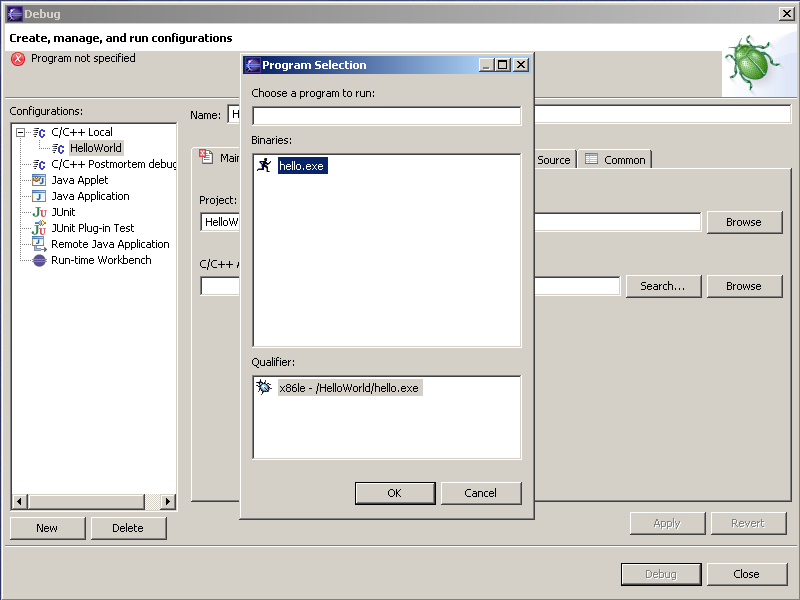
Task: Click the C/C++ Local configuration icon
Action: point(39,132)
